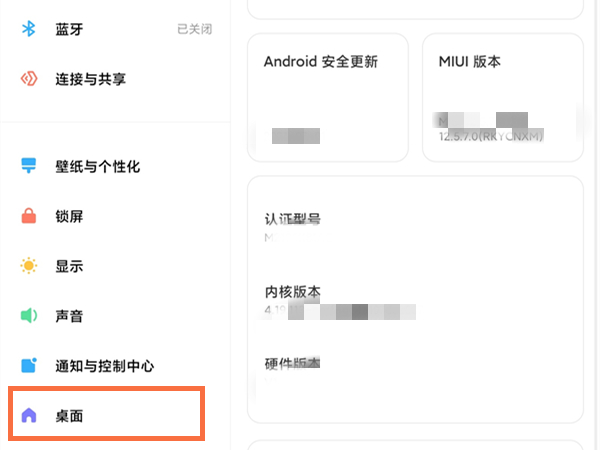Tap the MIUI 版本 card
The width and height of the screenshot is (600, 450).
pyautogui.click(x=502, y=97)
